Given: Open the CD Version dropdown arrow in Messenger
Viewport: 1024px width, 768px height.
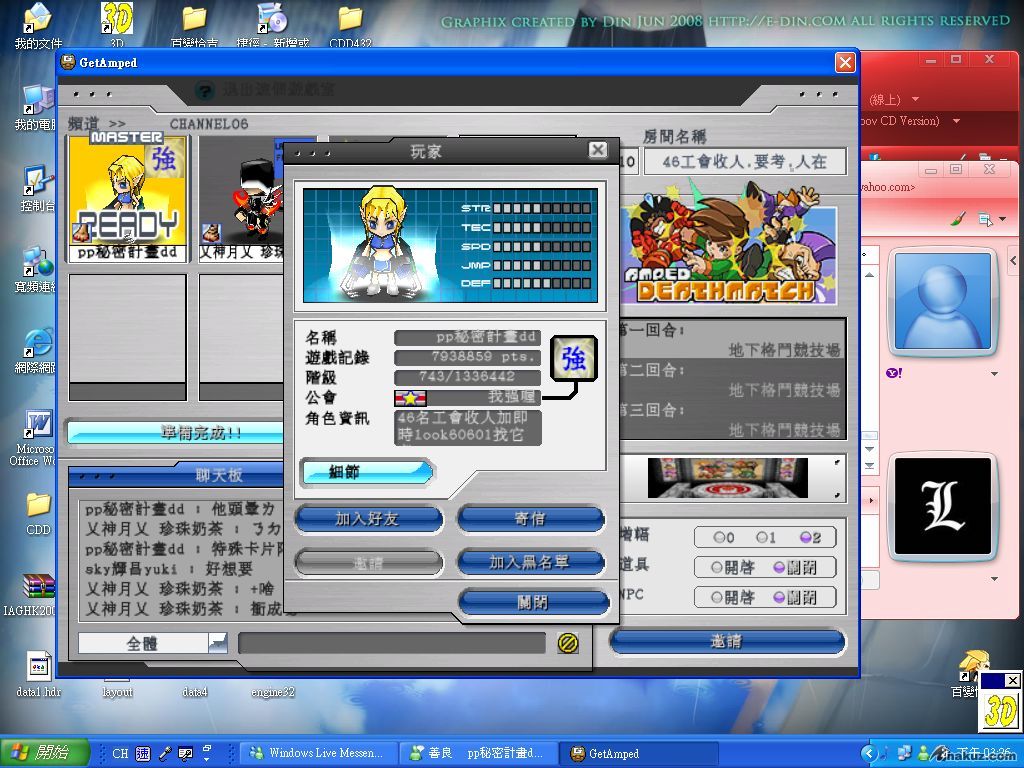Looking at the screenshot, I should pos(957,121).
